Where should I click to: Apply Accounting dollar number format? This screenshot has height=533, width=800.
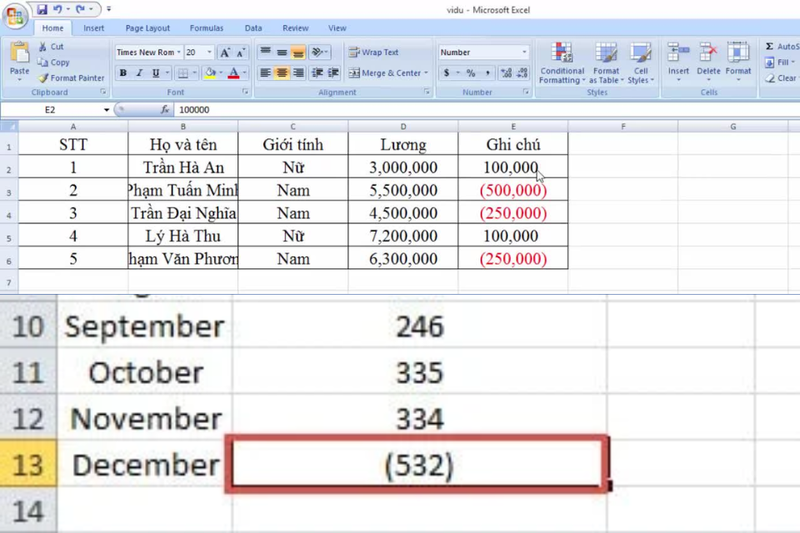(446, 73)
